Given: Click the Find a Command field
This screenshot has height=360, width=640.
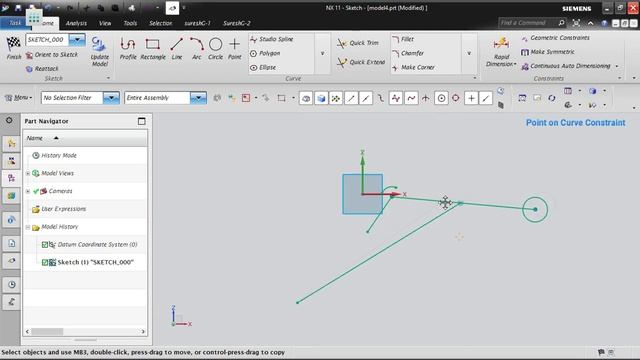Looking at the screenshot, I should click(527, 23).
